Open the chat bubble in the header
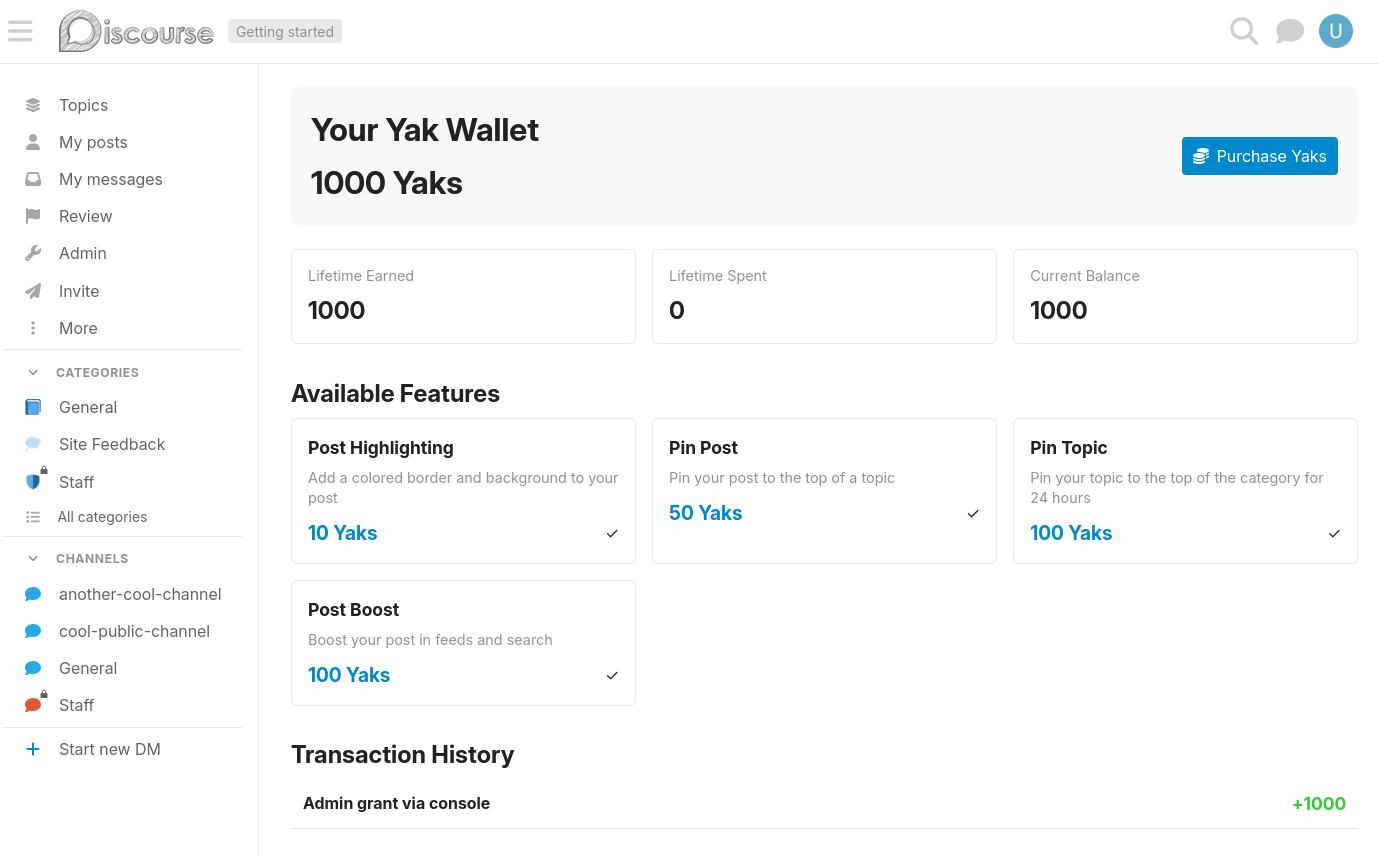 (1289, 31)
